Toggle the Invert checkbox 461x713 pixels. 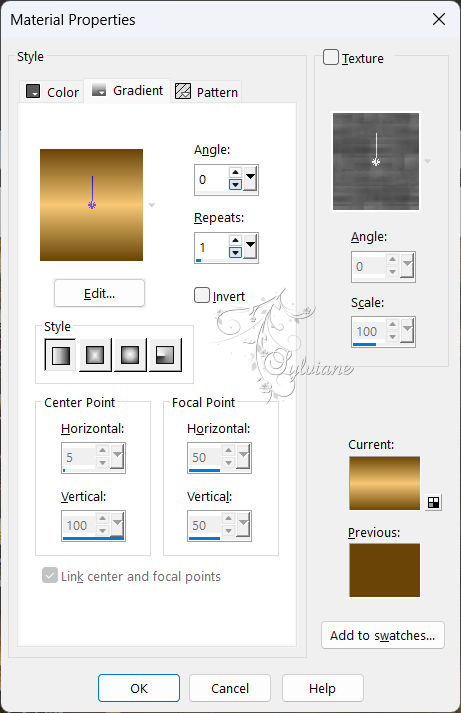(x=202, y=295)
